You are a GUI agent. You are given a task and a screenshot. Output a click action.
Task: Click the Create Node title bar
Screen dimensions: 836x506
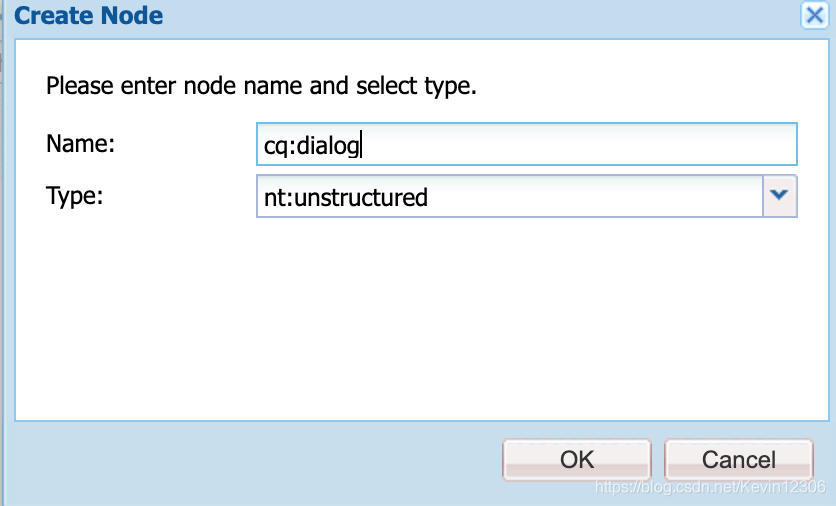click(405, 16)
